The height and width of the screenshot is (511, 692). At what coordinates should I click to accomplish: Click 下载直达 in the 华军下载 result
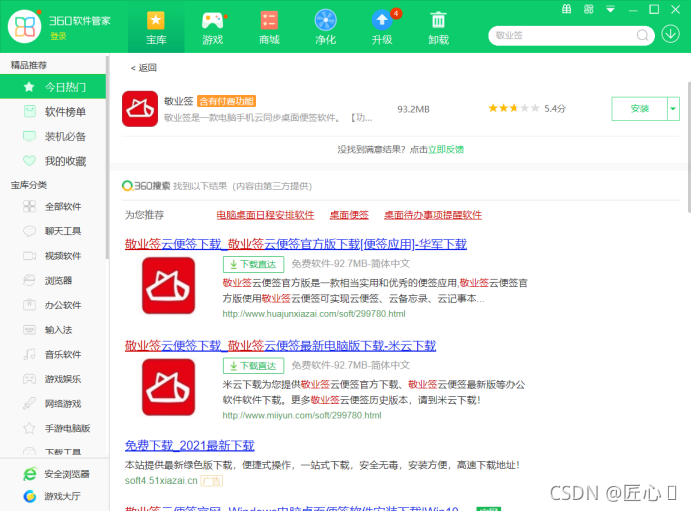point(253,264)
